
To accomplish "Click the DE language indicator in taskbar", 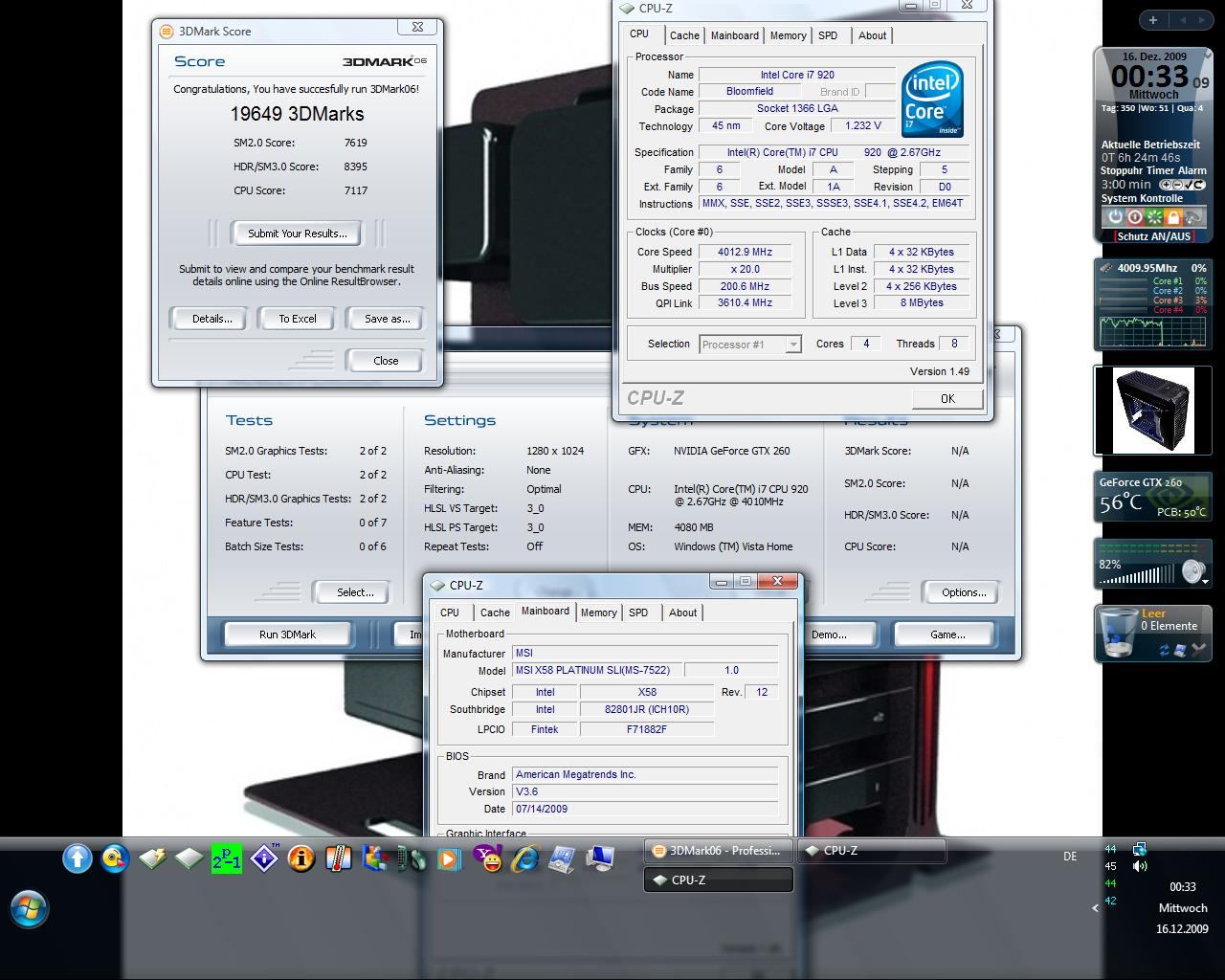I will [x=1070, y=857].
